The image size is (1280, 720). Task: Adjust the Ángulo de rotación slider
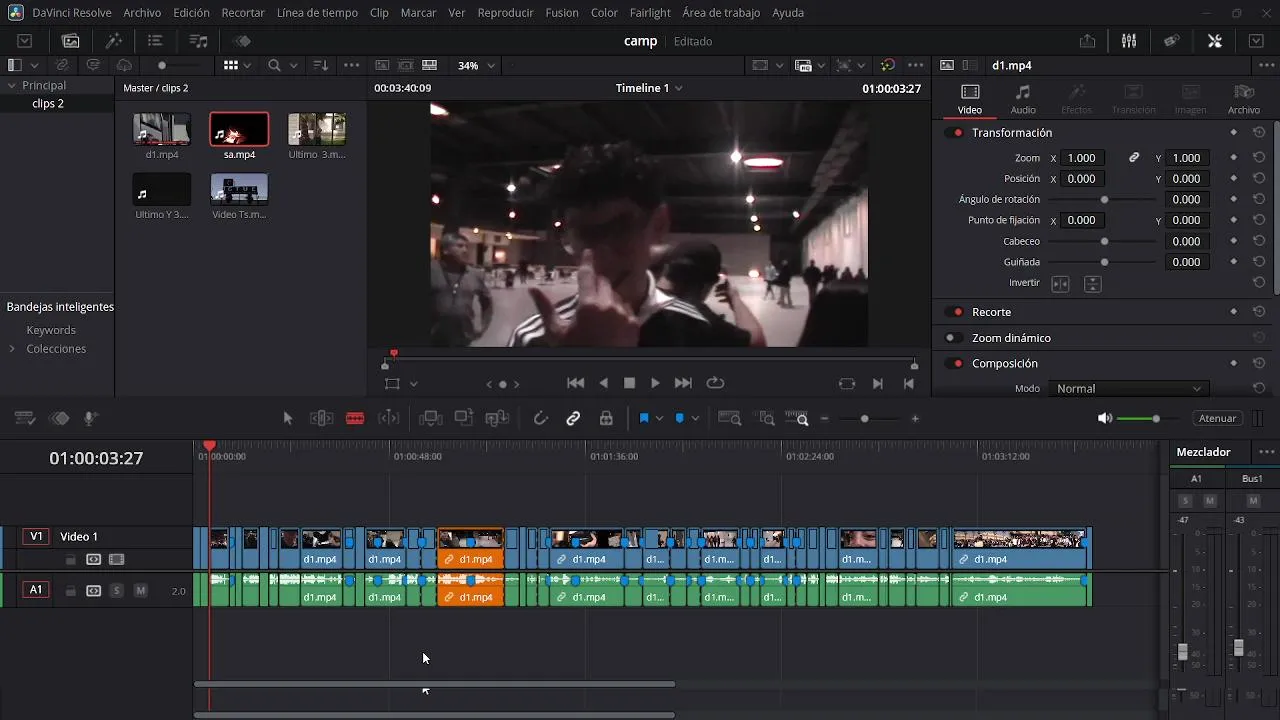click(x=1104, y=200)
